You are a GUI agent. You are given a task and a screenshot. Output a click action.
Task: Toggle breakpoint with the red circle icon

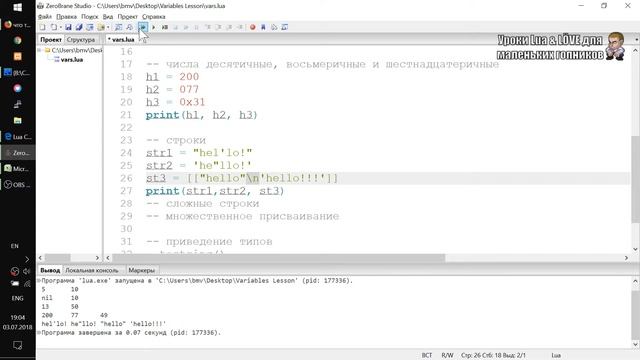coord(253,27)
